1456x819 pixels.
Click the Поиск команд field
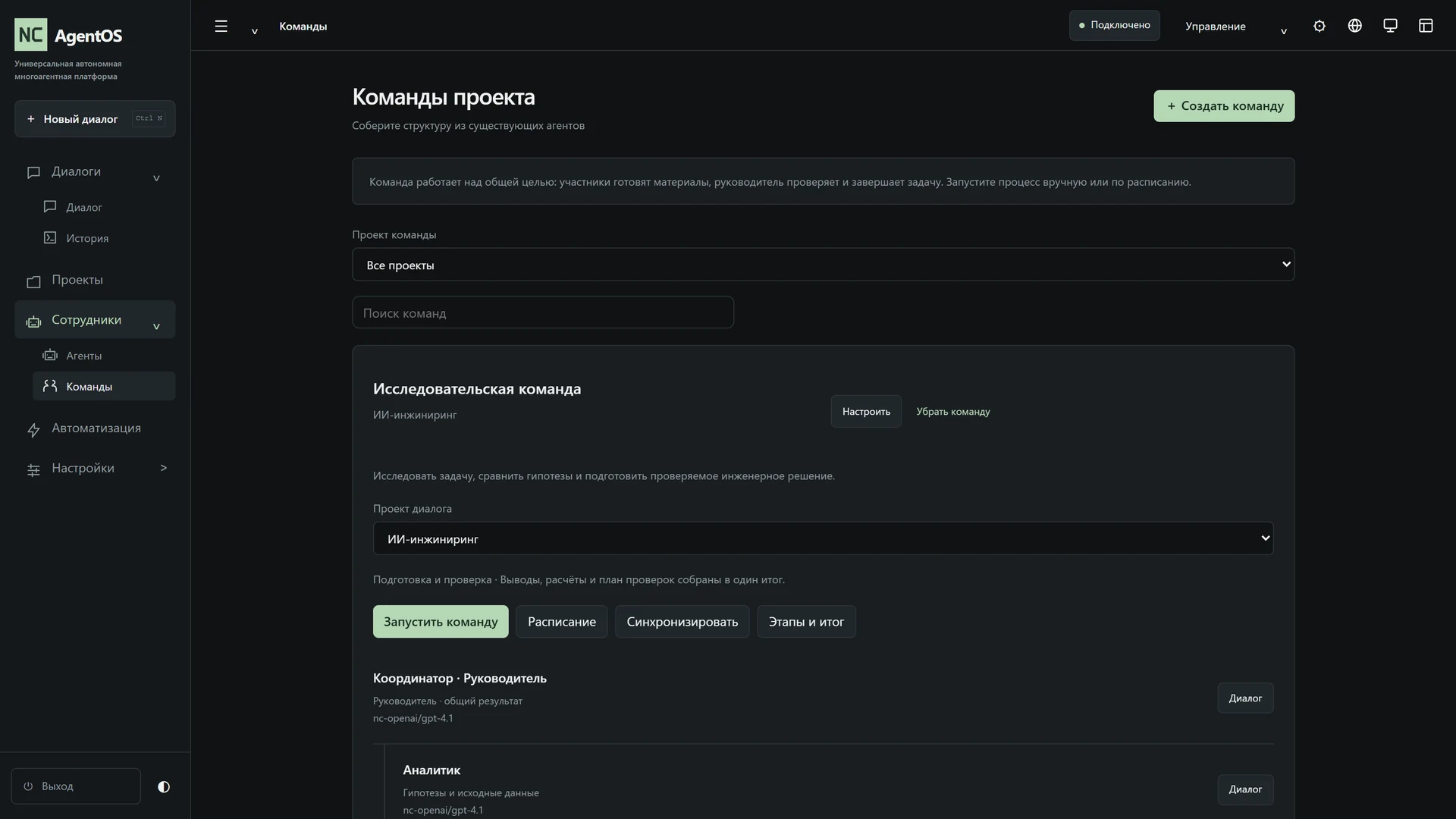point(543,312)
